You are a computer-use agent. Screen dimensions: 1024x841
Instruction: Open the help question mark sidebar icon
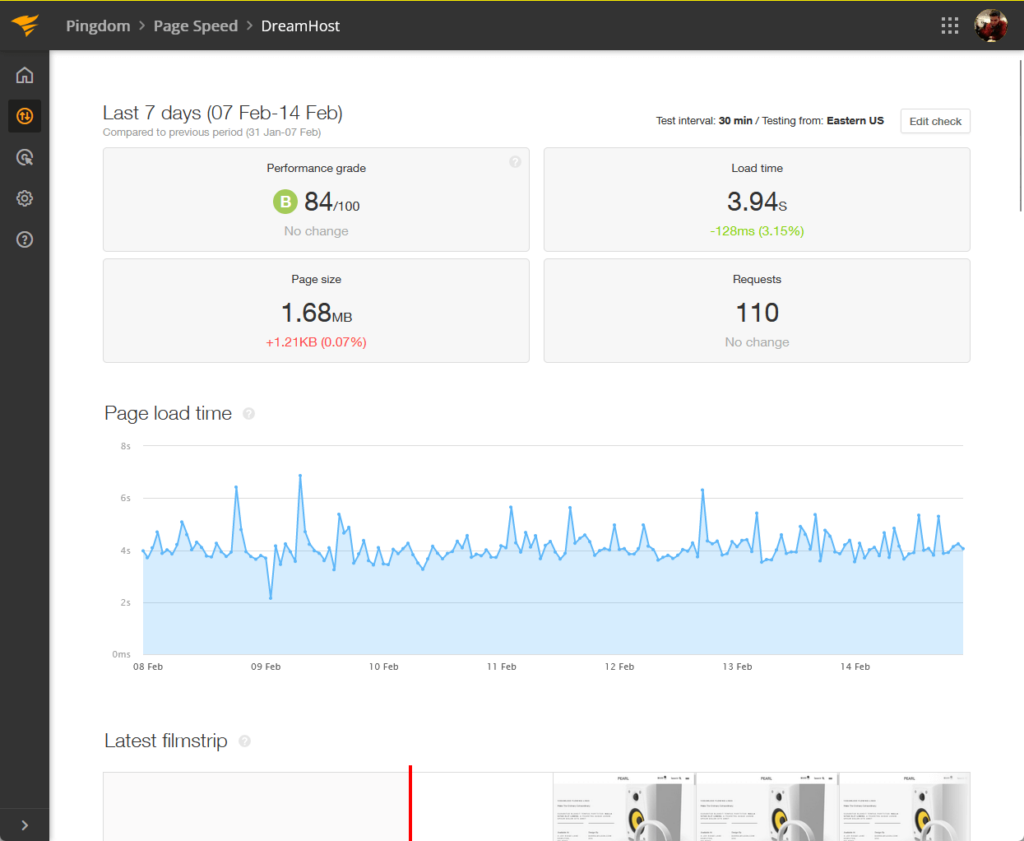(24, 240)
